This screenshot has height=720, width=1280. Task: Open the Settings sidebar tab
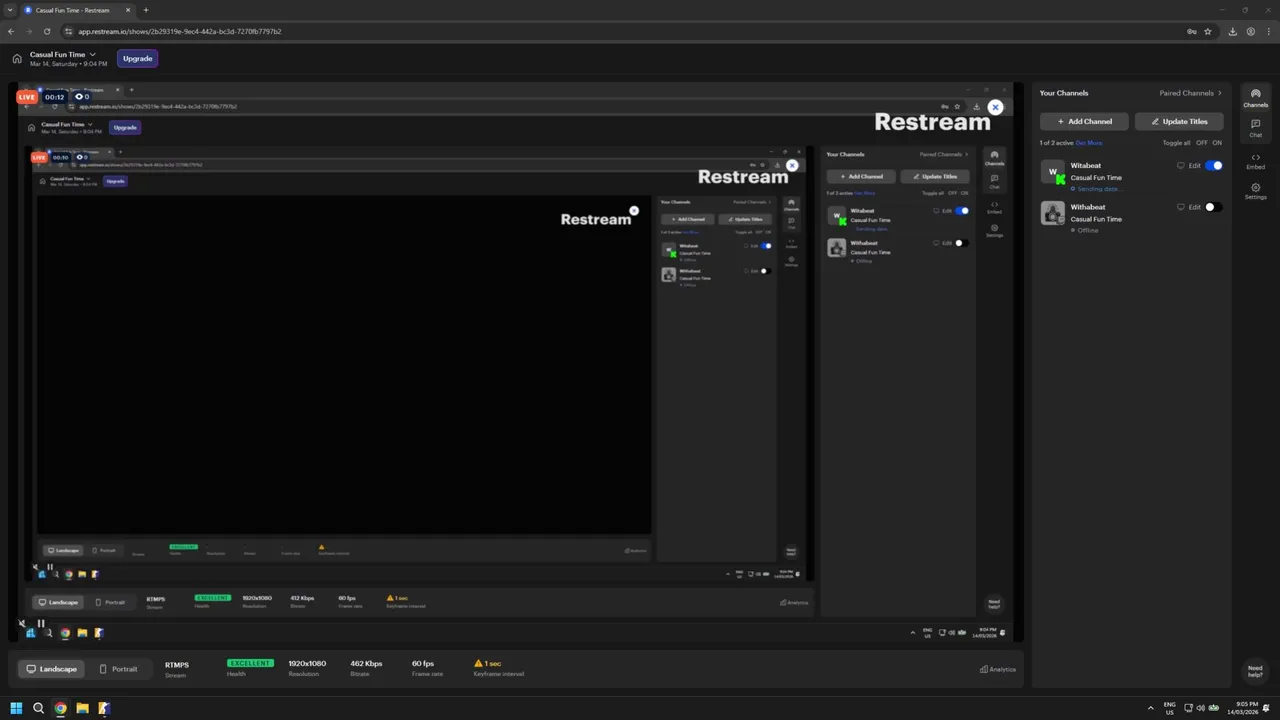pyautogui.click(x=1256, y=191)
